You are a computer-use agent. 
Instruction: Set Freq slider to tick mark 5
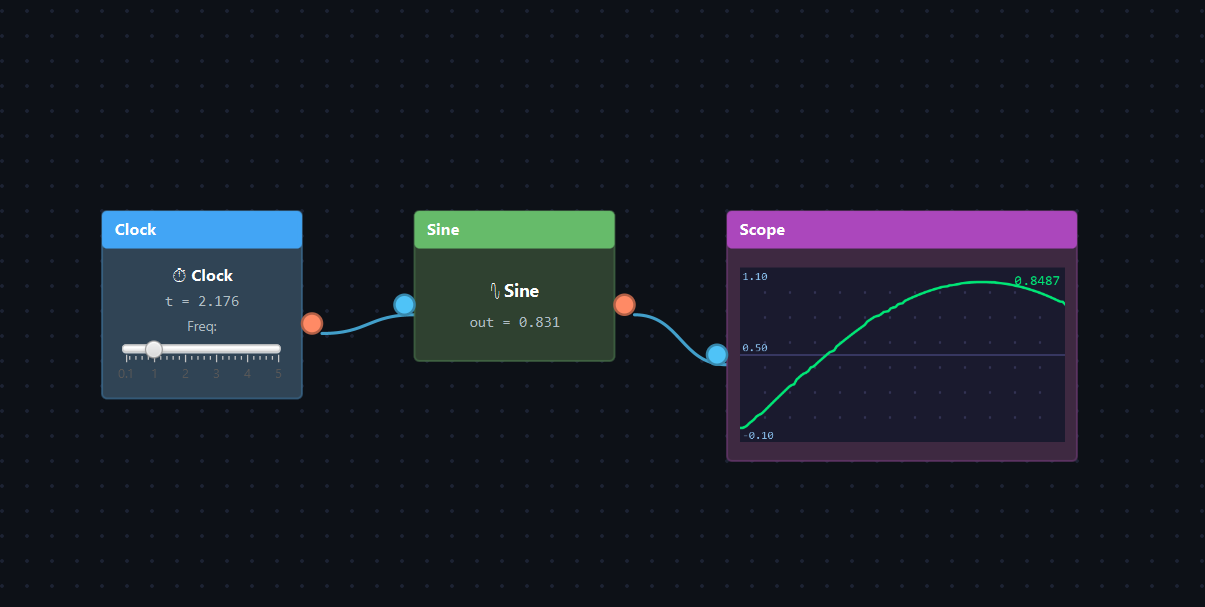pos(278,349)
